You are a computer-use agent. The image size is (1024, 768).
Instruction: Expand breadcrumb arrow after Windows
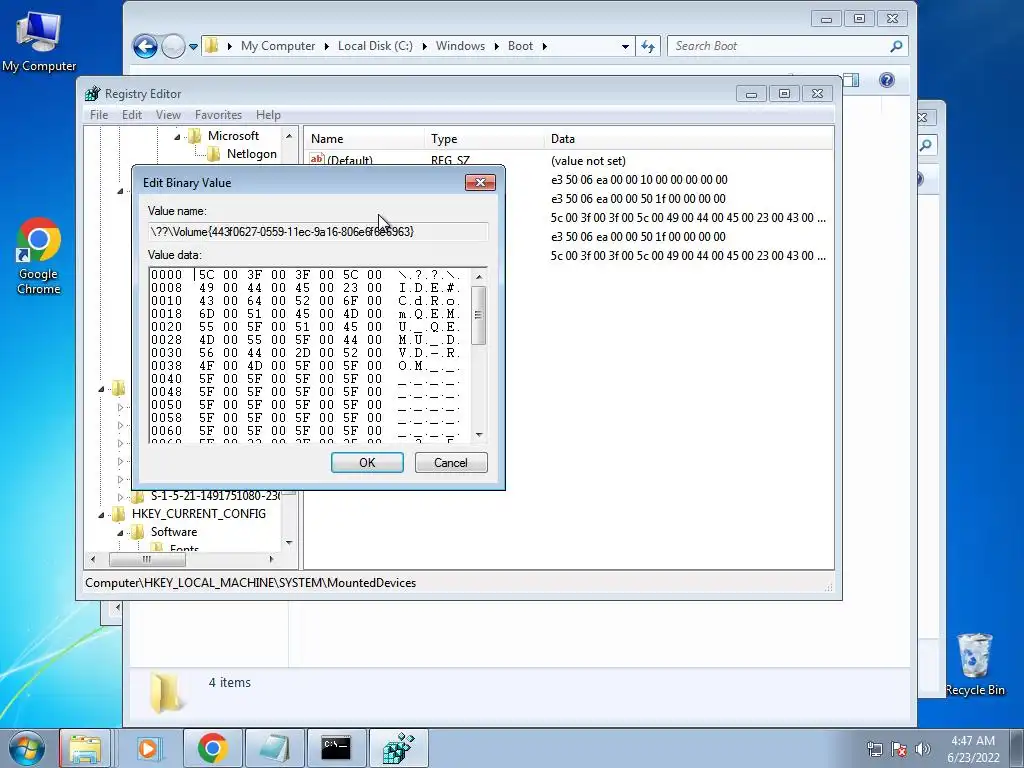pyautogui.click(x=496, y=46)
